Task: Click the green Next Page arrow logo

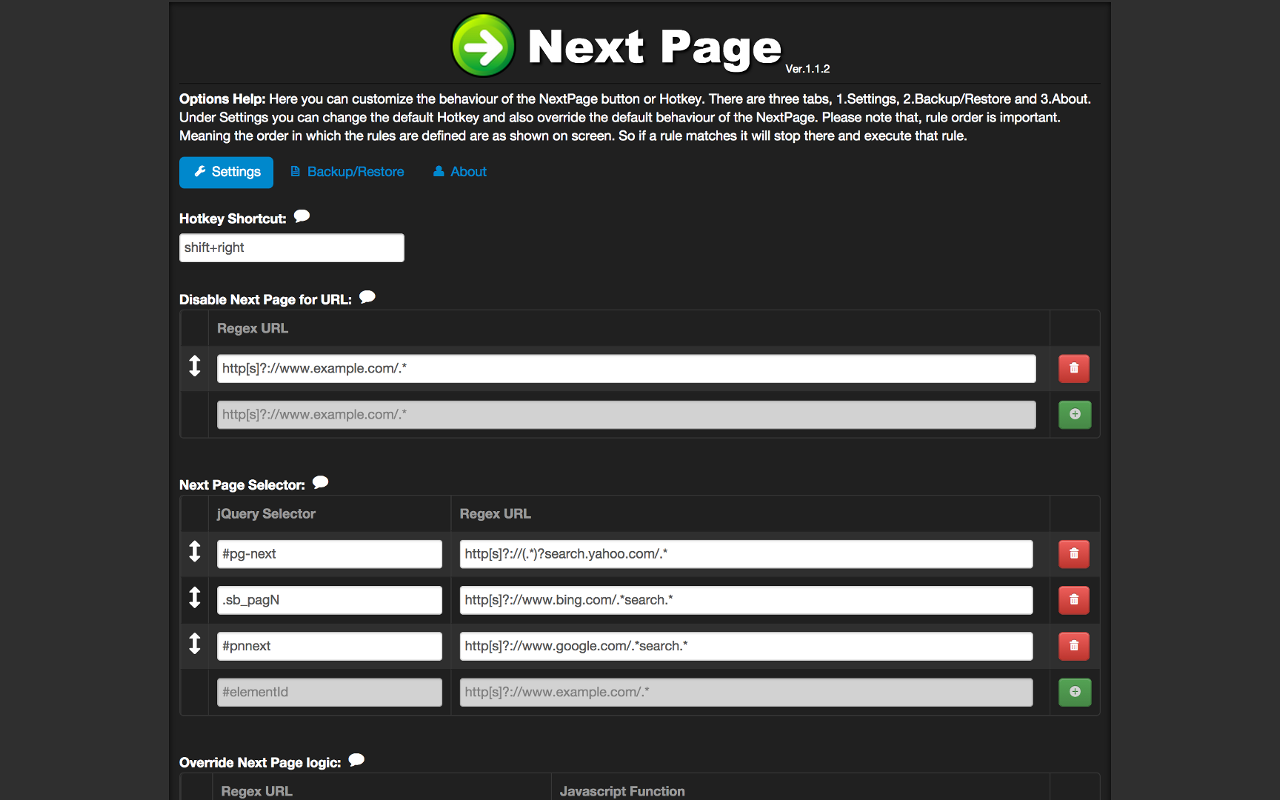Action: pyautogui.click(x=484, y=45)
